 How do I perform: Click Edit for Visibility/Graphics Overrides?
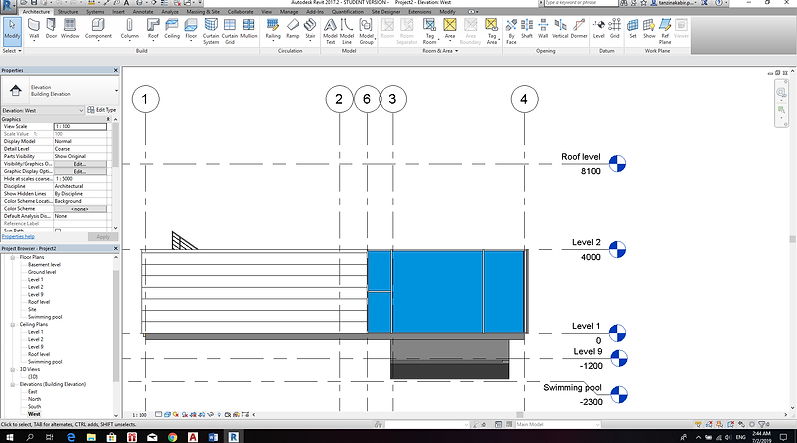pos(80,164)
